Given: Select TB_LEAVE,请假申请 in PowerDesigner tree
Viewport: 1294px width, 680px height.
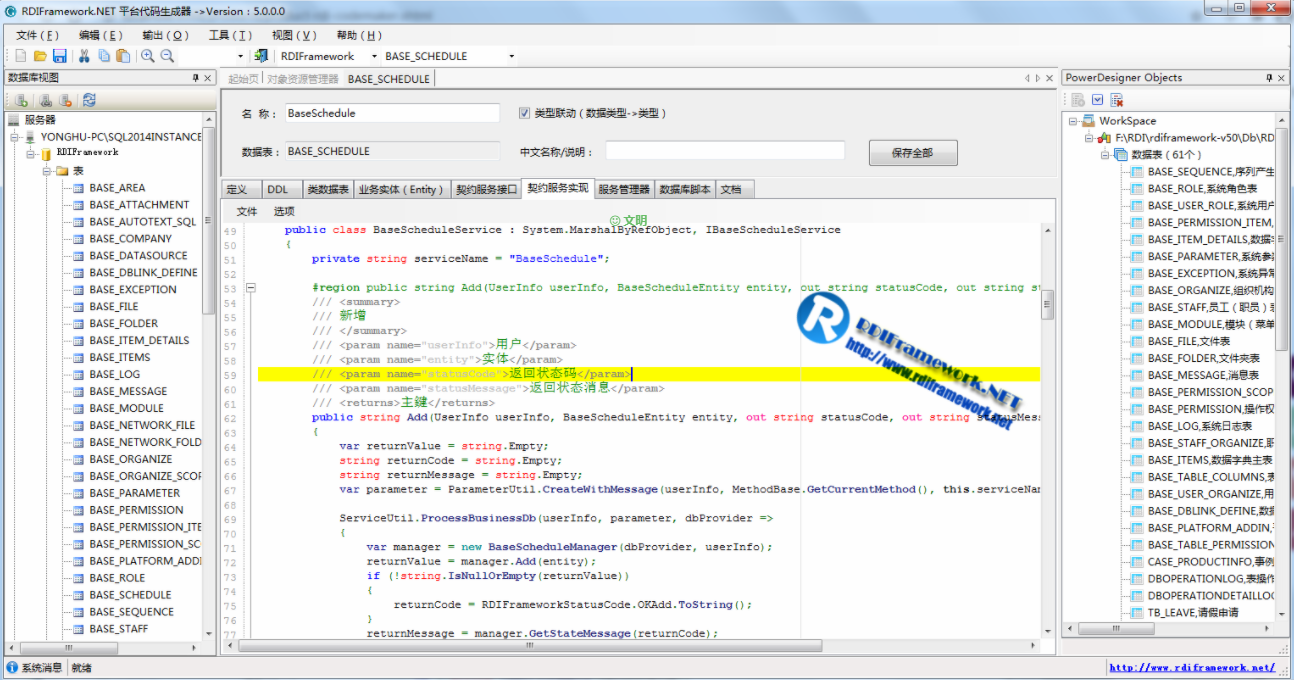Looking at the screenshot, I should [x=1193, y=613].
